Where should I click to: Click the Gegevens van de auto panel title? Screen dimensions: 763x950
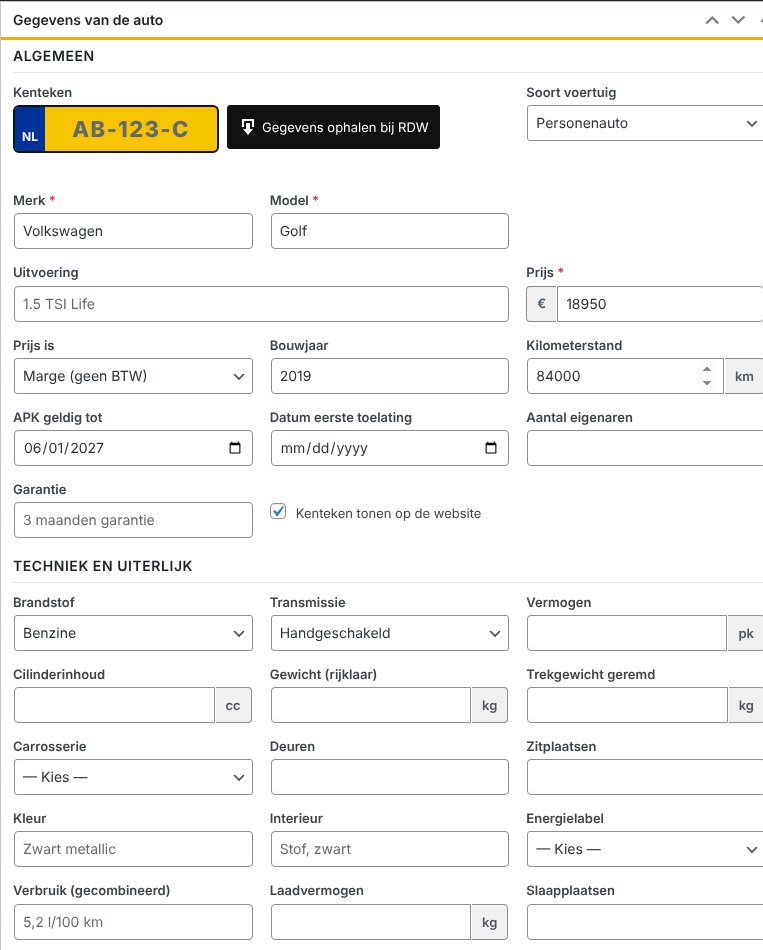tap(88, 20)
